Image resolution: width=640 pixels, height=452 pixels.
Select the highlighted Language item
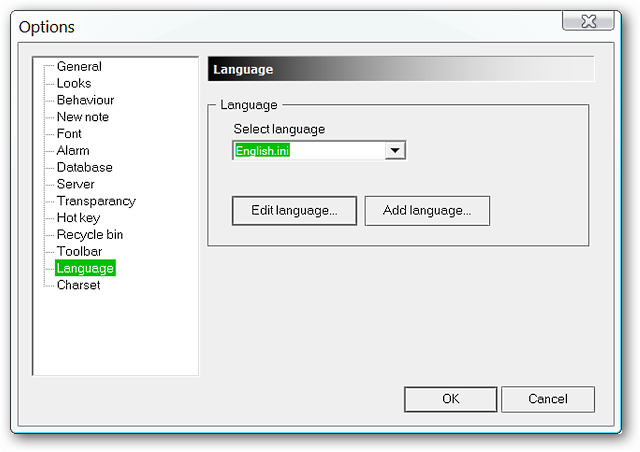pos(85,268)
